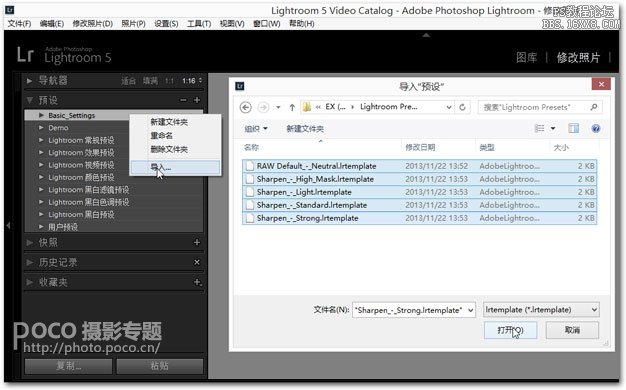Open the 设置(S) menu
Screen dimensions: 626x390
(x=166, y=24)
